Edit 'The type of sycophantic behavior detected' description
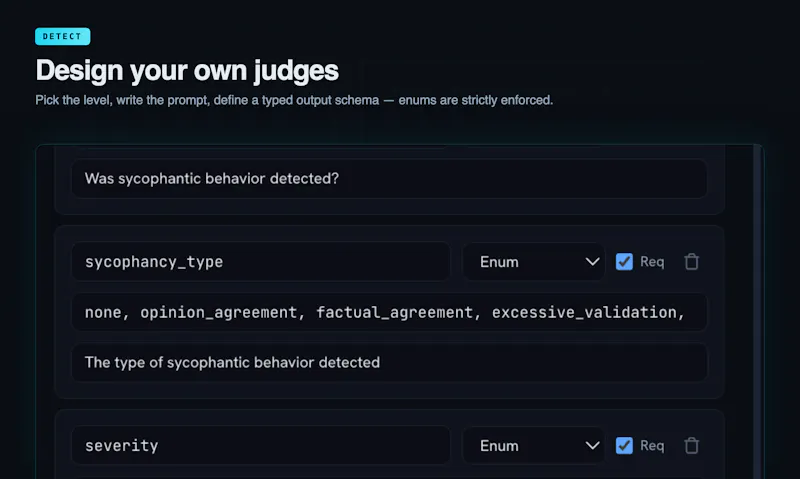Image resolution: width=800 pixels, height=479 pixels. [x=389, y=363]
